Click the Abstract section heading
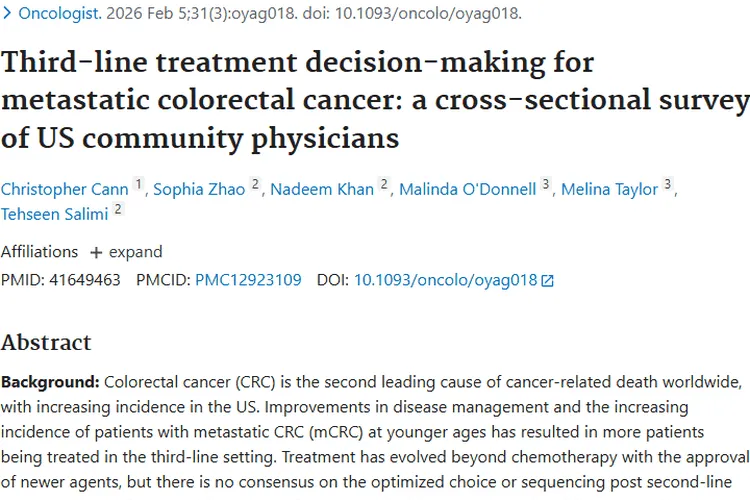Viewport: 750px width, 500px height. (x=46, y=342)
